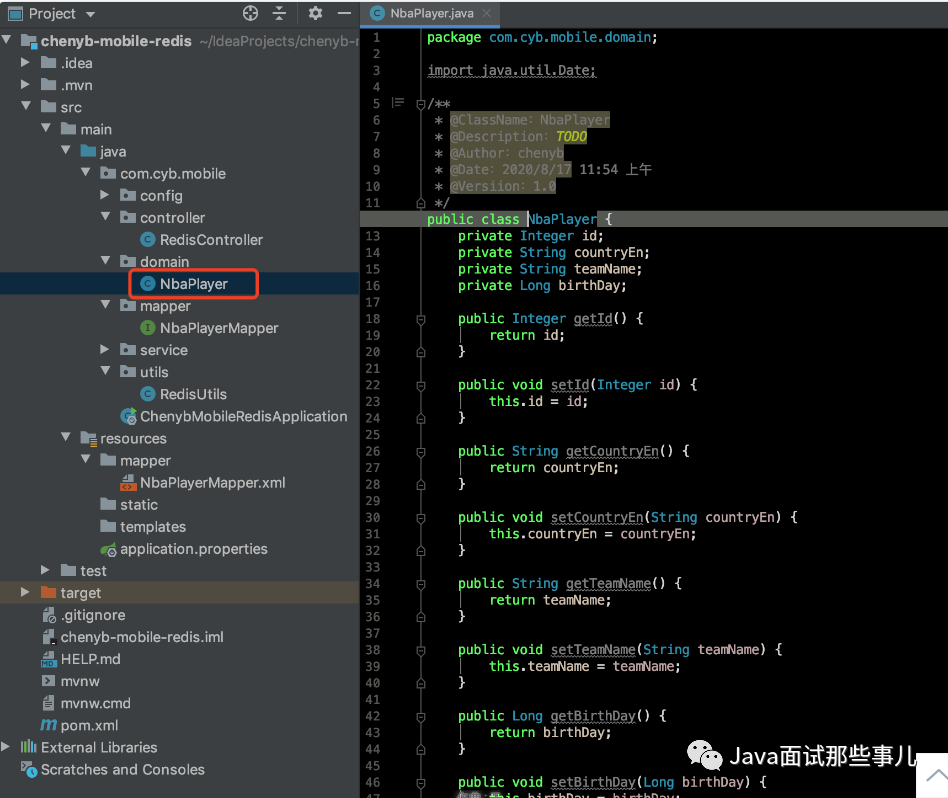The image size is (948, 798).
Task: Open the Project panel settings gear
Action: (315, 13)
